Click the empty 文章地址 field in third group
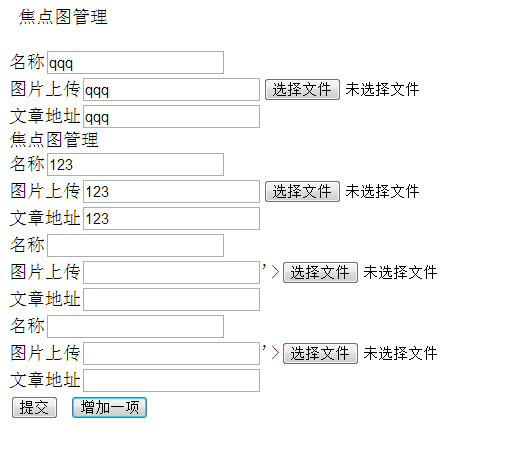The width and height of the screenshot is (508, 471). click(171, 299)
